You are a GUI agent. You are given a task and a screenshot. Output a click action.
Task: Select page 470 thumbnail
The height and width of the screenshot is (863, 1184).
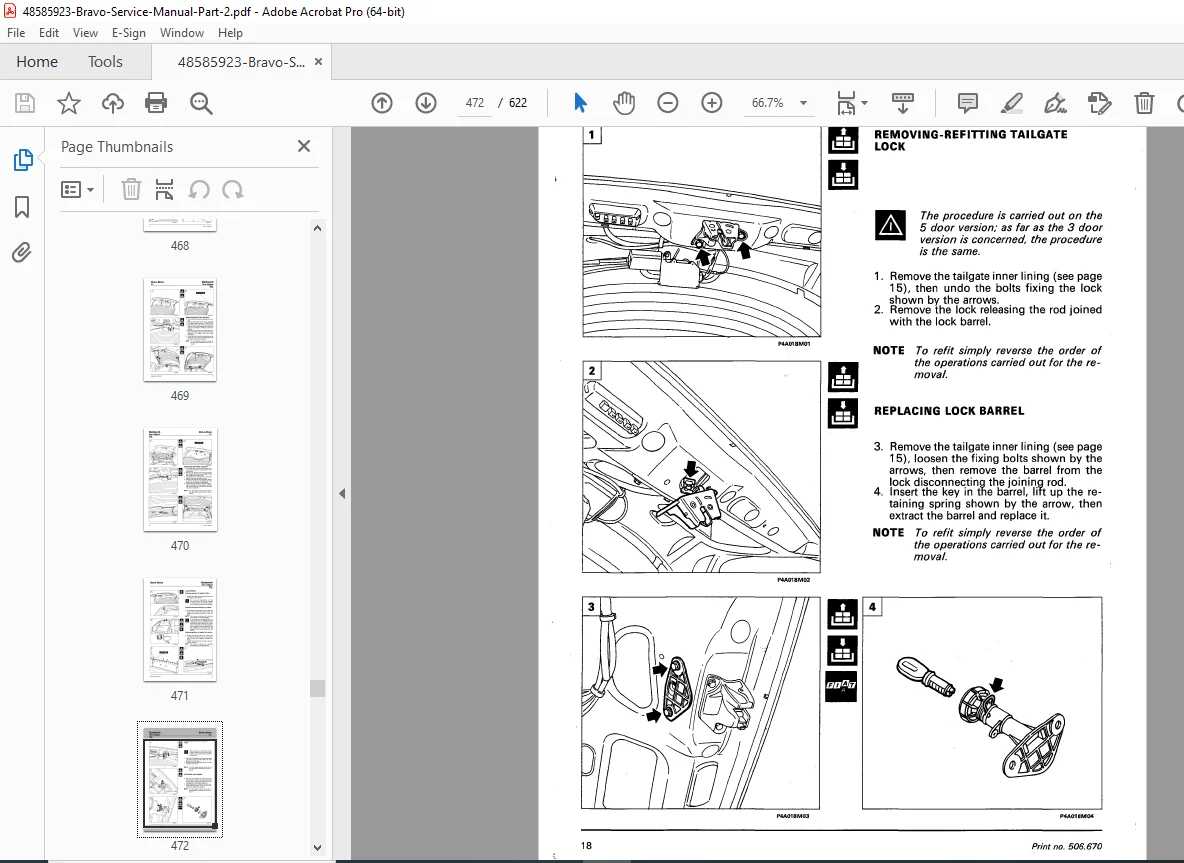click(180, 480)
